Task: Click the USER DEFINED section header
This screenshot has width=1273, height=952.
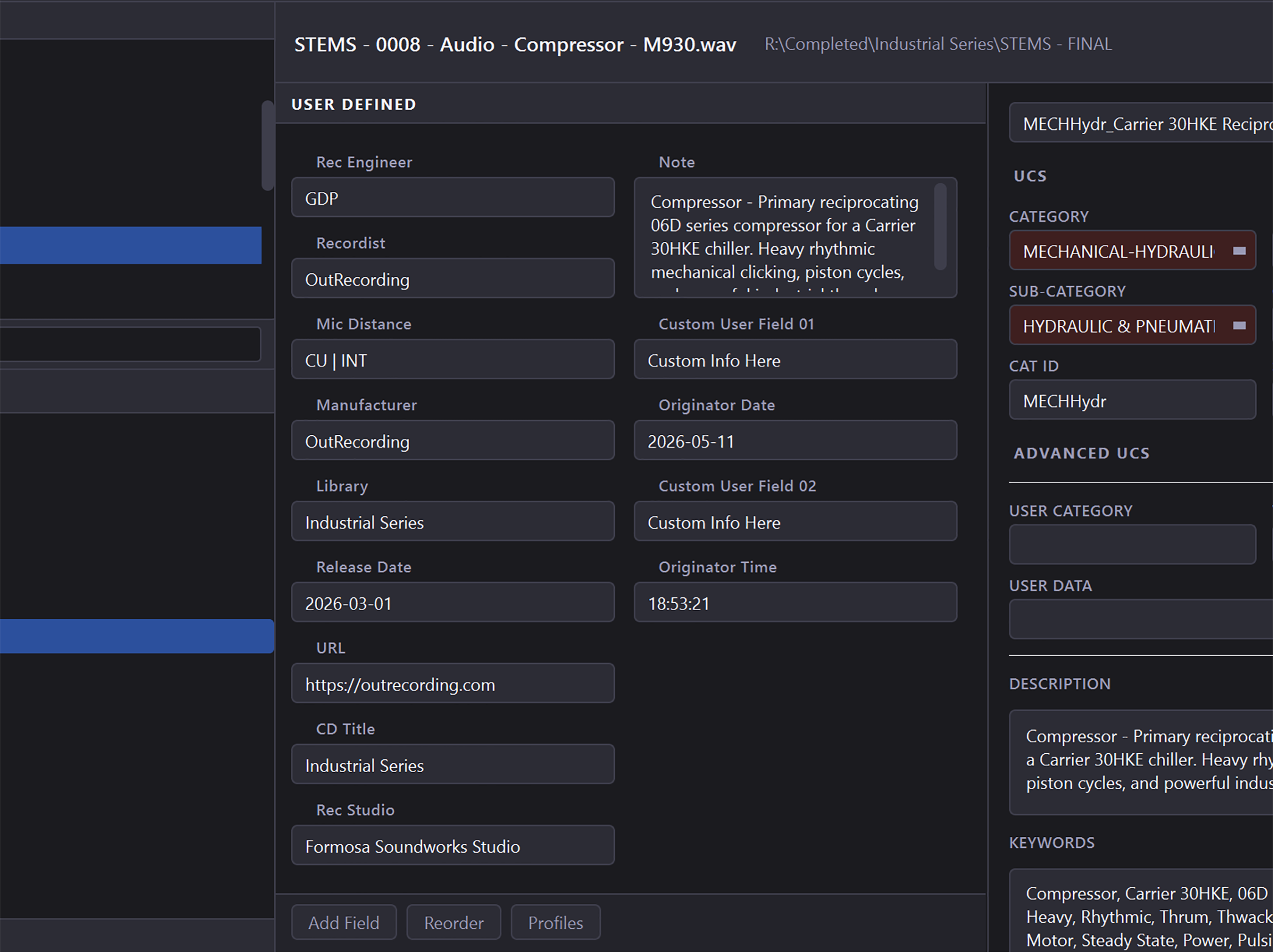Action: click(353, 104)
